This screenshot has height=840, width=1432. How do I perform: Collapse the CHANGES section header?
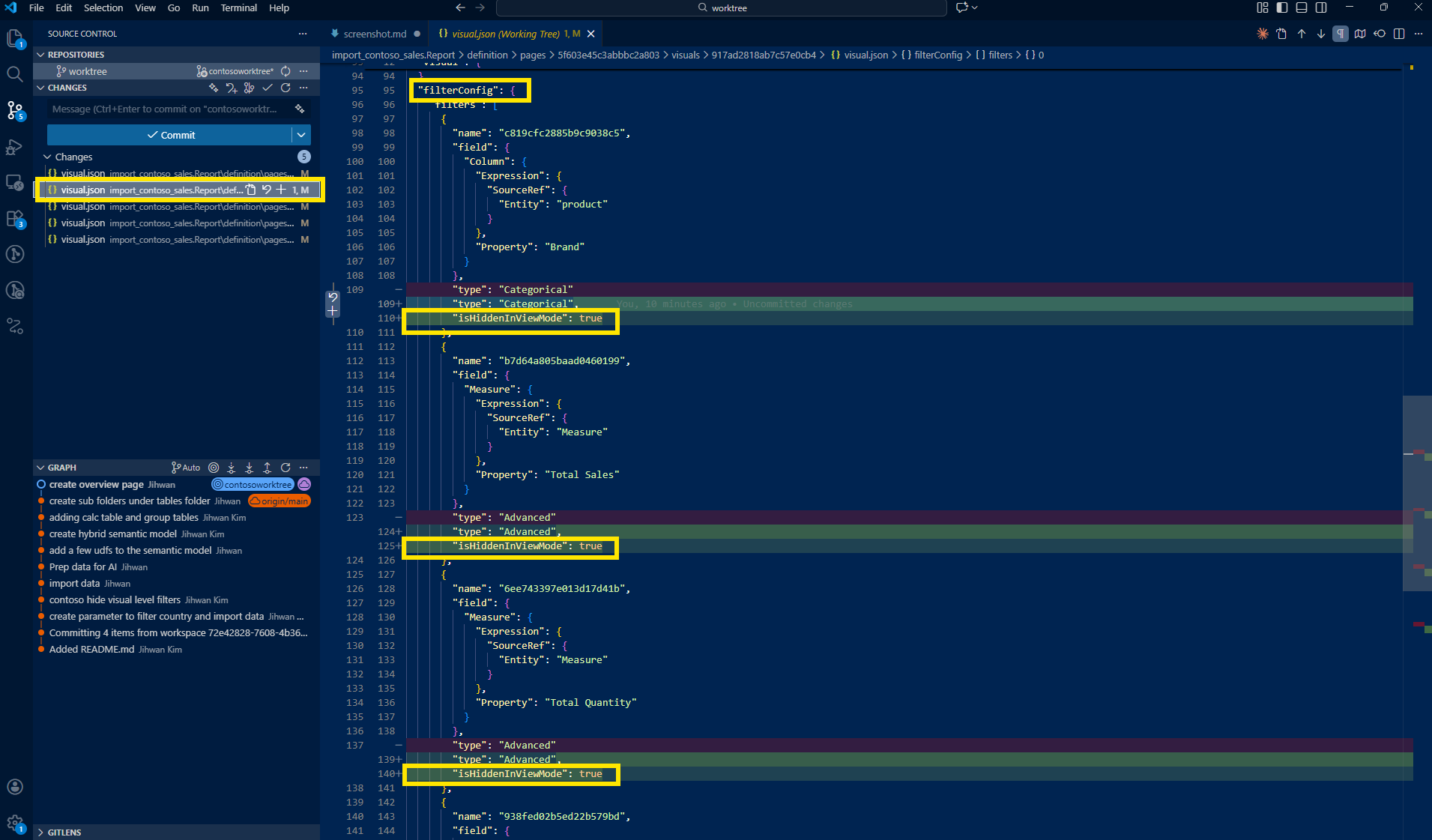click(40, 88)
